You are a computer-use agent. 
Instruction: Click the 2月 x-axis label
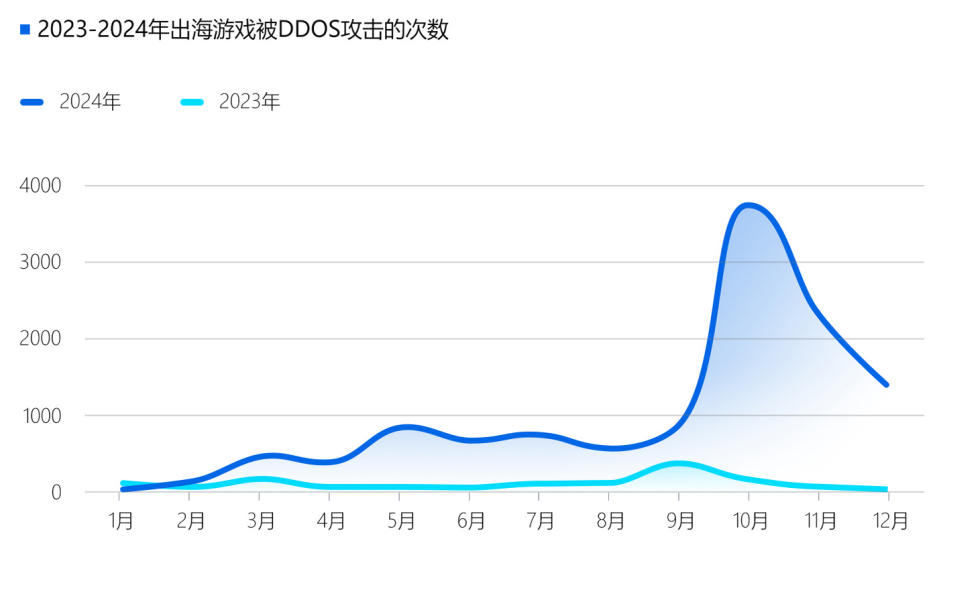coord(191,520)
